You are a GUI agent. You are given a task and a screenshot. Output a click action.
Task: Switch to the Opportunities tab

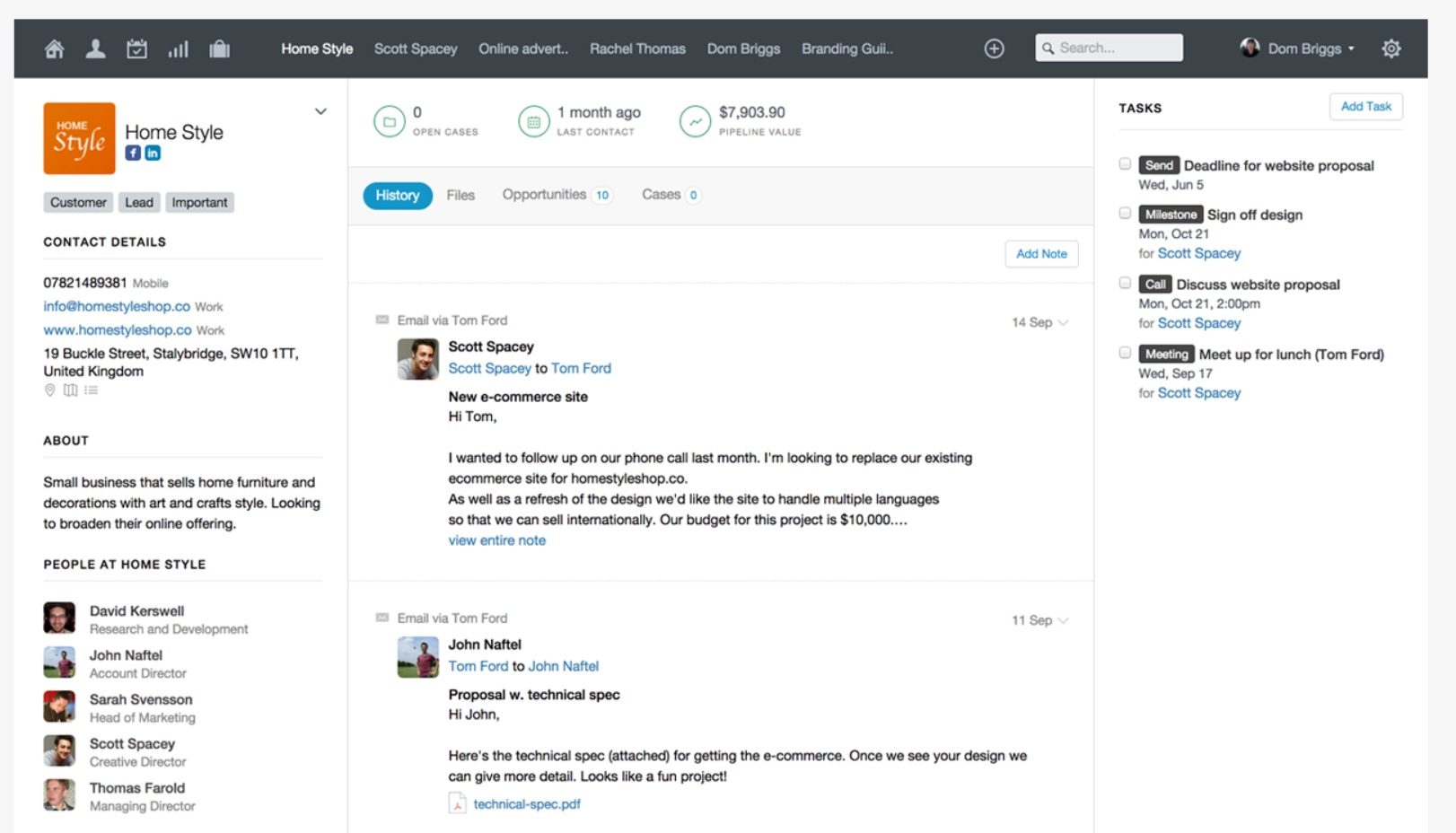[x=544, y=195]
